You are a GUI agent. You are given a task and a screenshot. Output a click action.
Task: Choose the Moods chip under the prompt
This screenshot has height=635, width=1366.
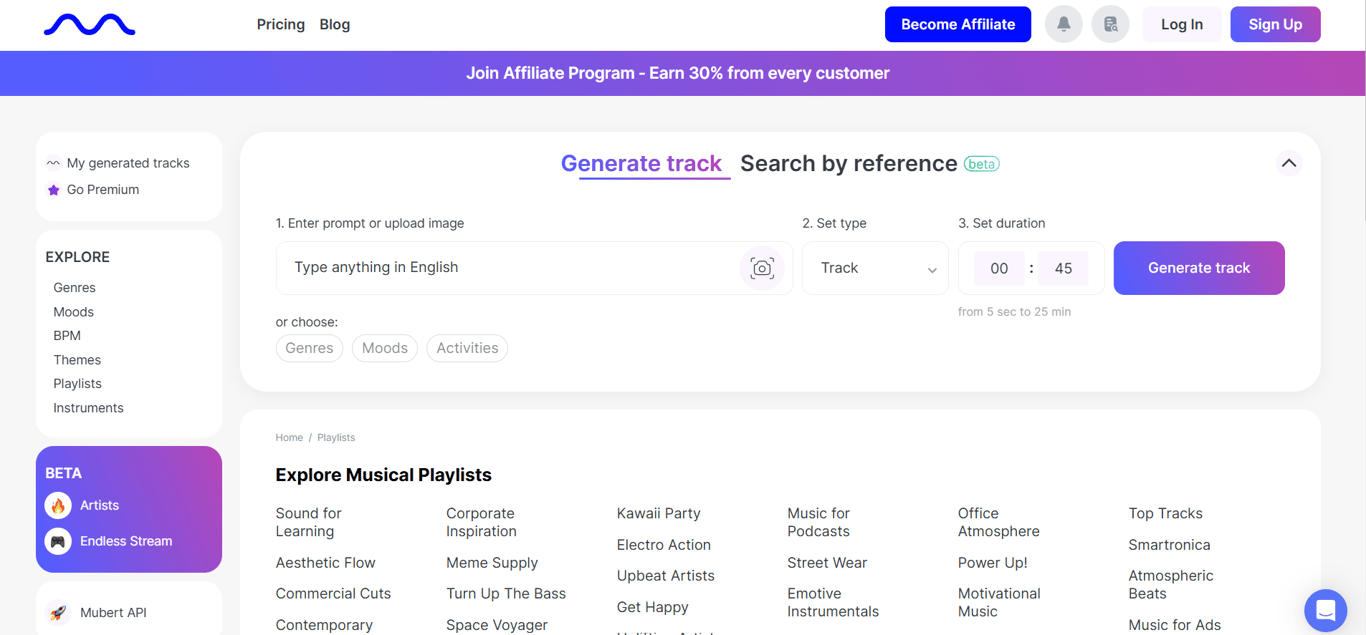[384, 348]
